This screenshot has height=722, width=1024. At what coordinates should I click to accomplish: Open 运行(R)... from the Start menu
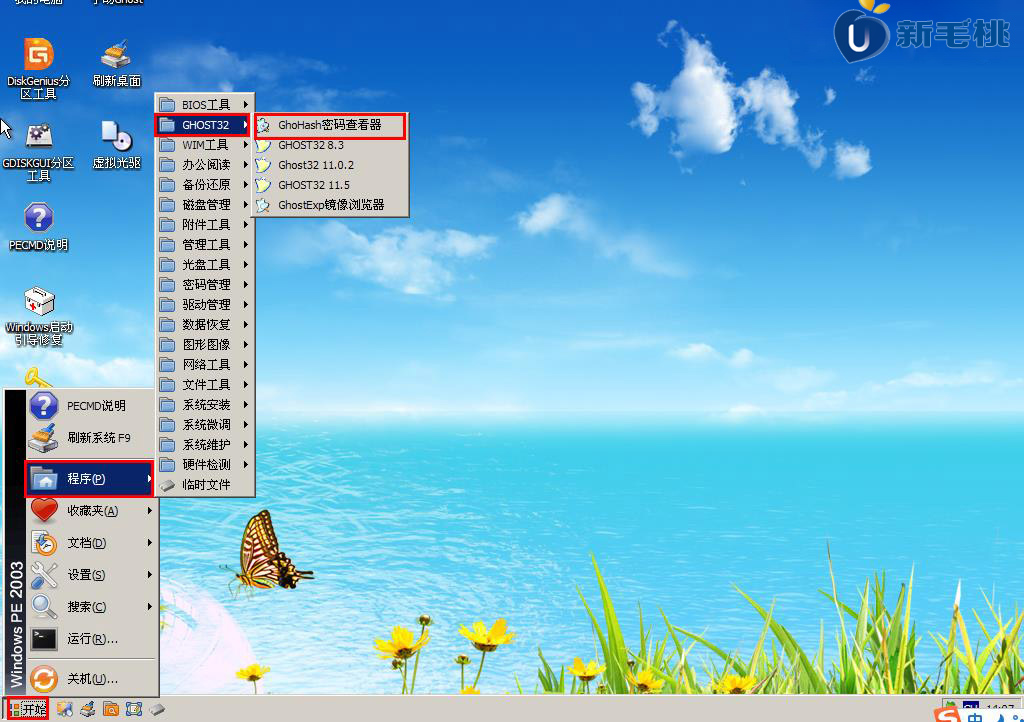(91, 639)
